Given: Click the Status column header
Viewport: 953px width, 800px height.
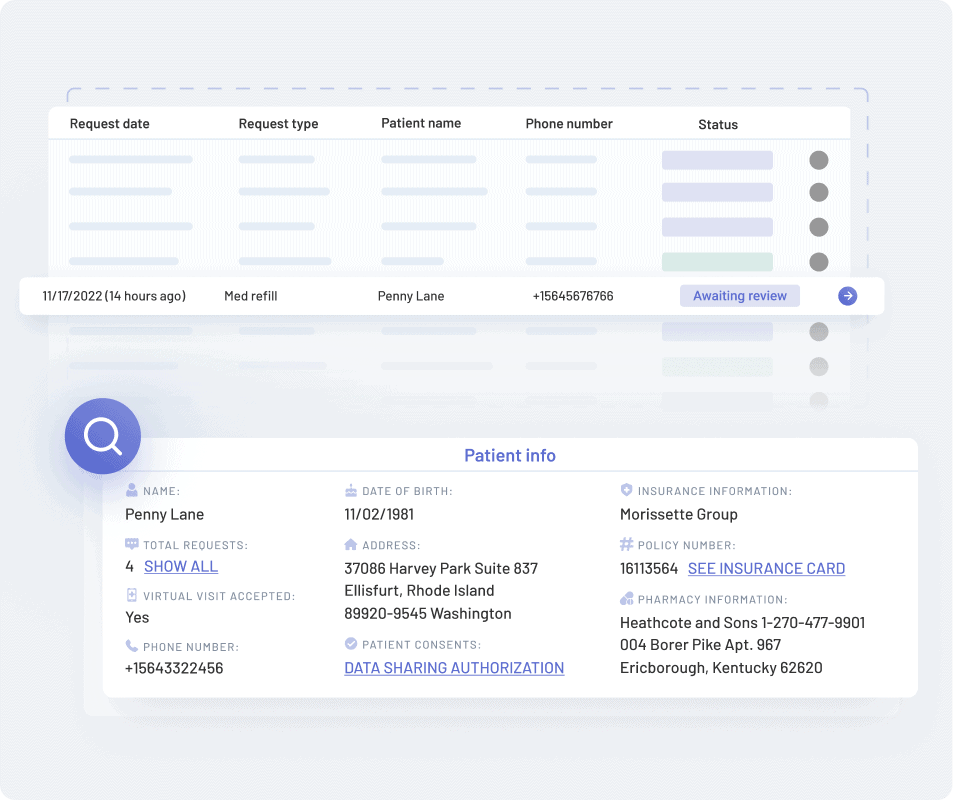Looking at the screenshot, I should tap(717, 125).
